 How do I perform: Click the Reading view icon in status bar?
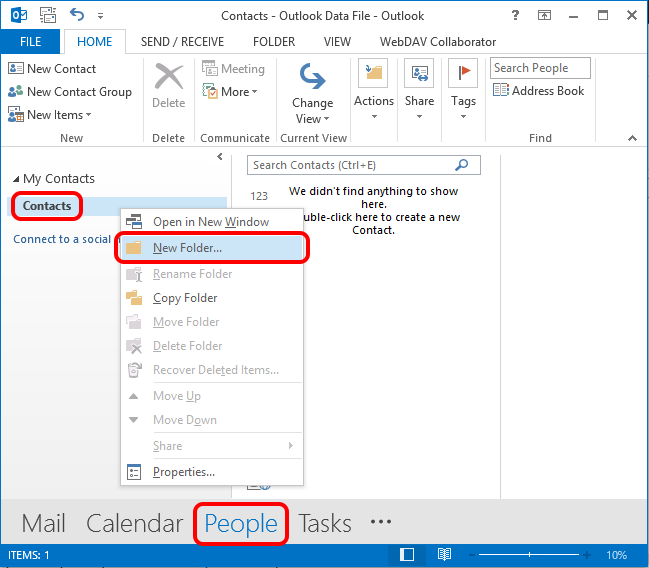pos(444,555)
